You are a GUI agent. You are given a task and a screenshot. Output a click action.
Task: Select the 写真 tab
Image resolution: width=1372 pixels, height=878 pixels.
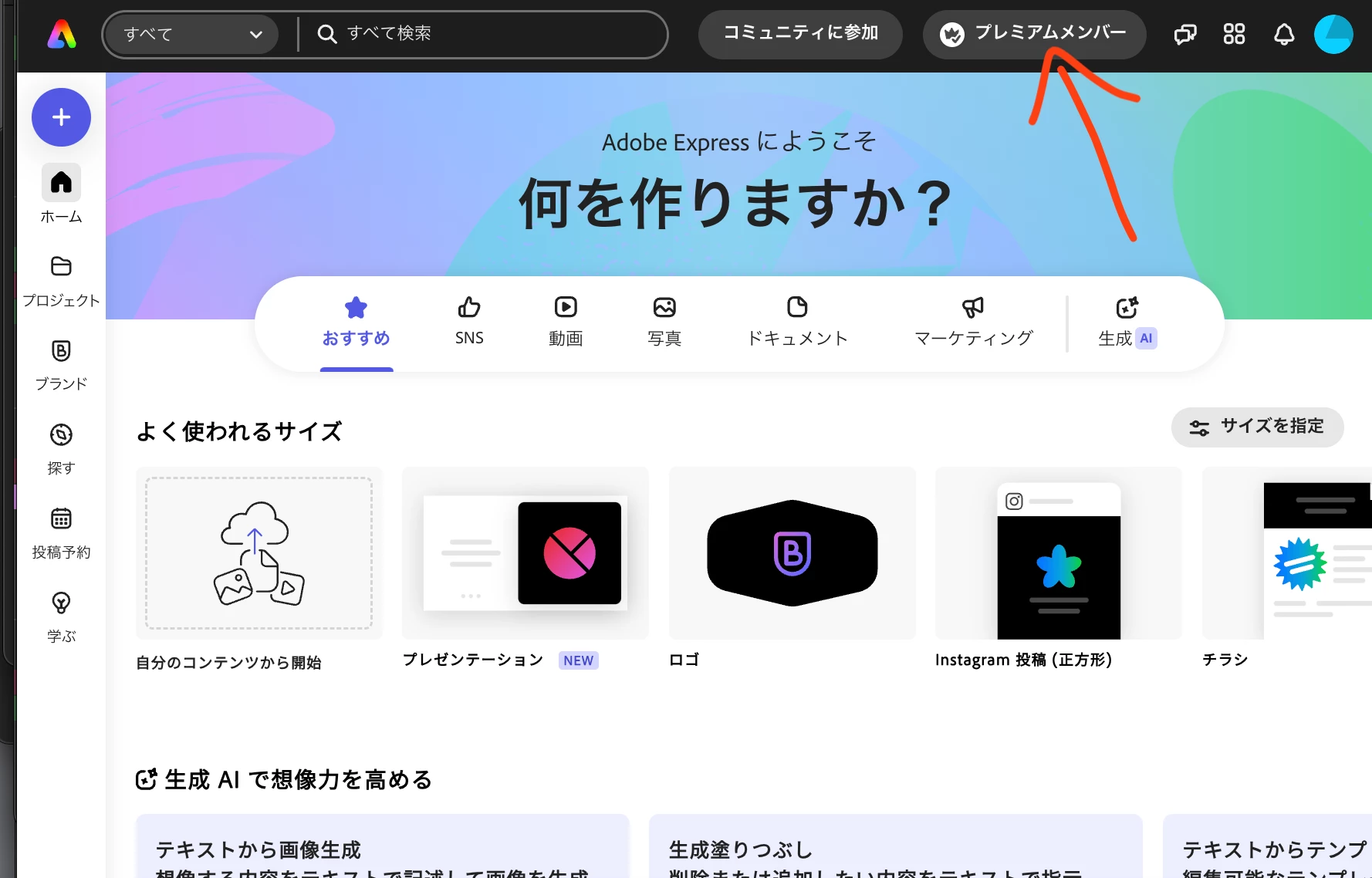click(x=664, y=322)
